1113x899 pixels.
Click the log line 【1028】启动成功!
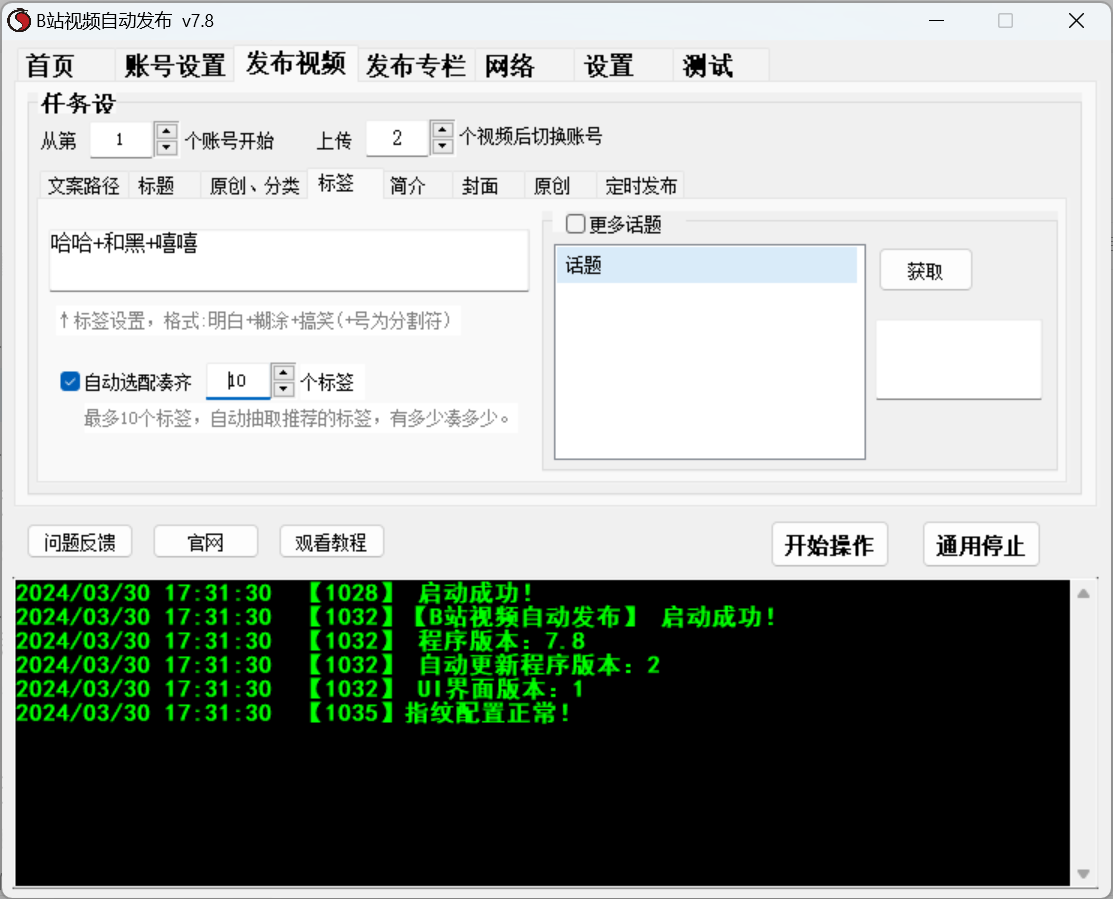(x=275, y=593)
